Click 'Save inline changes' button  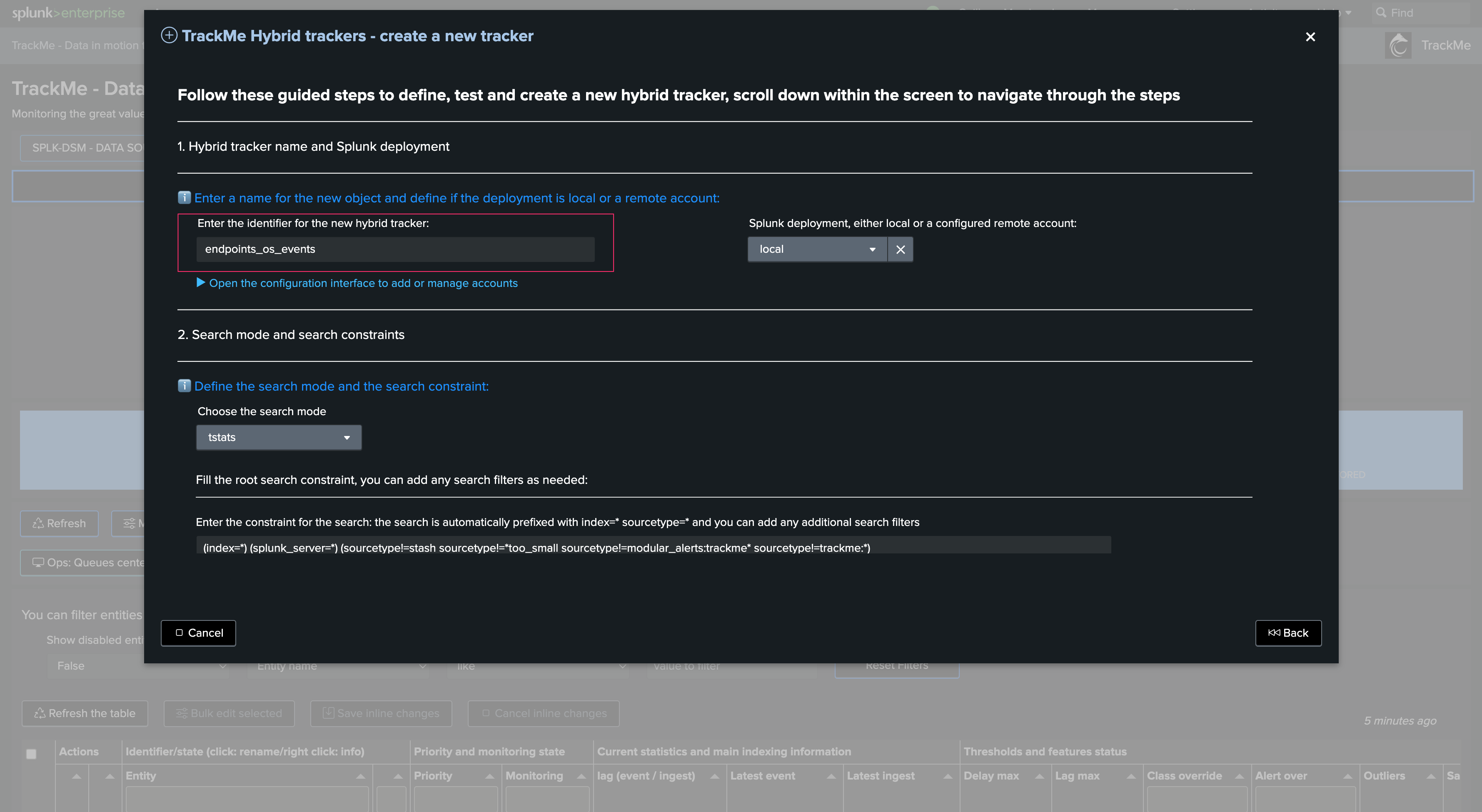click(381, 714)
